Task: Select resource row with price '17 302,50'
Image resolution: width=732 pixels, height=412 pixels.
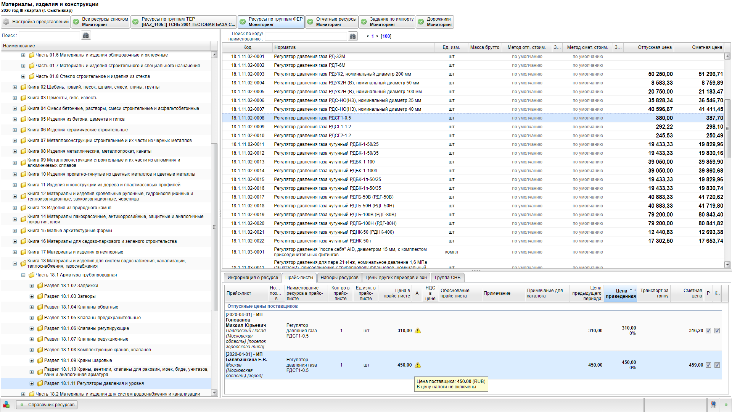Action: (x=473, y=241)
